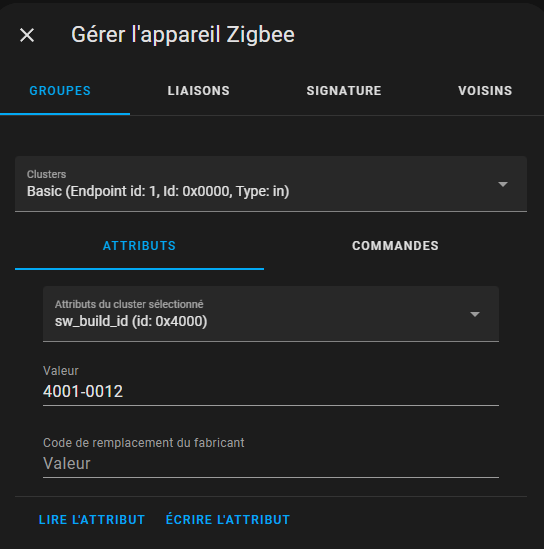
Task: Open the Liaisons tab
Action: (198, 91)
